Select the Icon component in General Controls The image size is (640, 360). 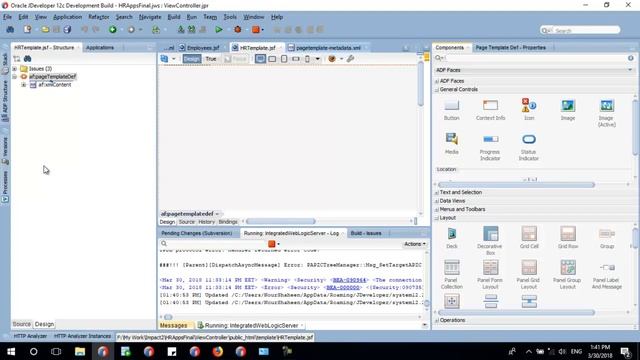point(529,105)
